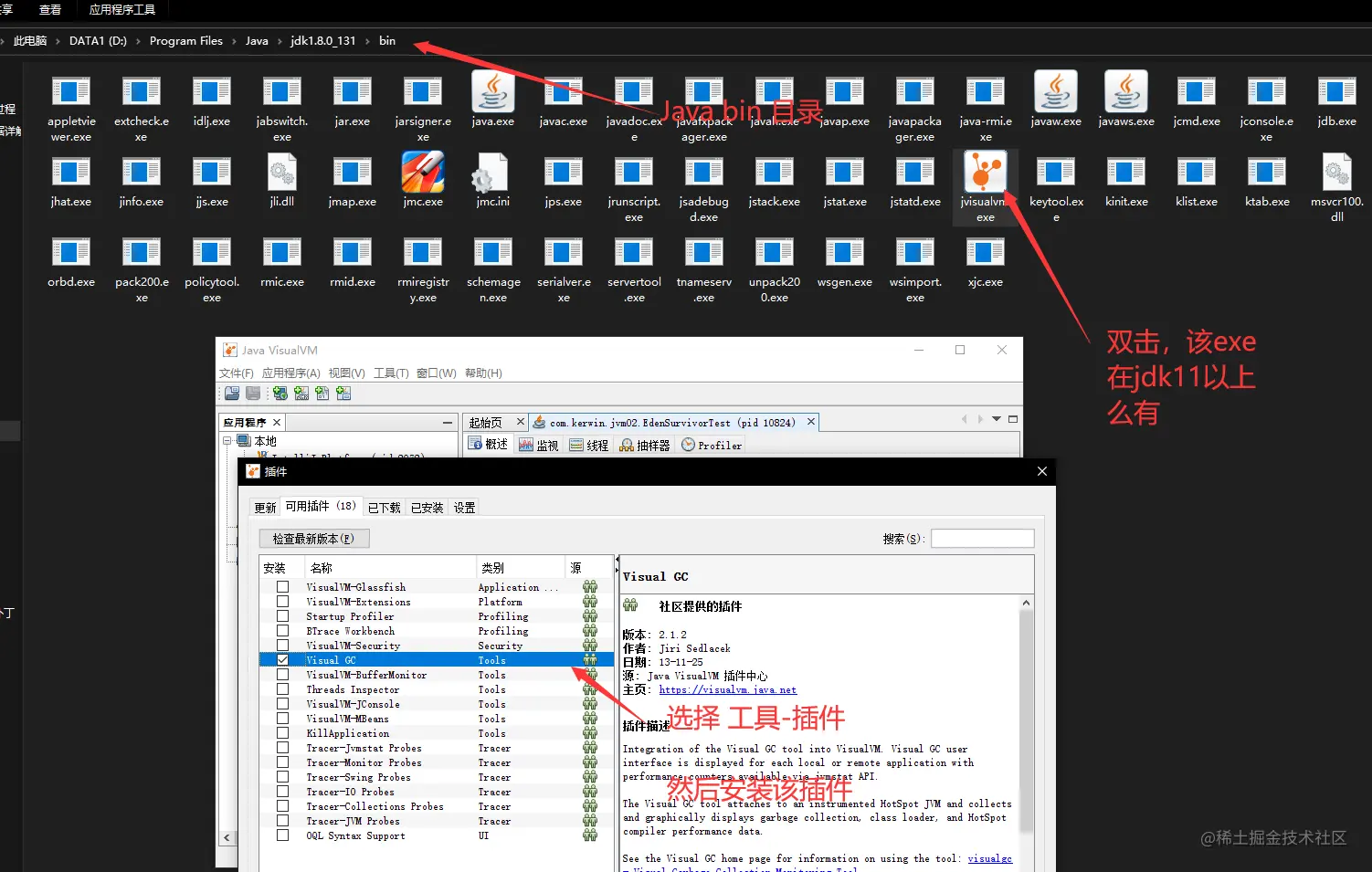Screen dimensions: 1372x872
Task: Click the last VisualVM toolbar icon, after coredump
Action: tap(343, 394)
